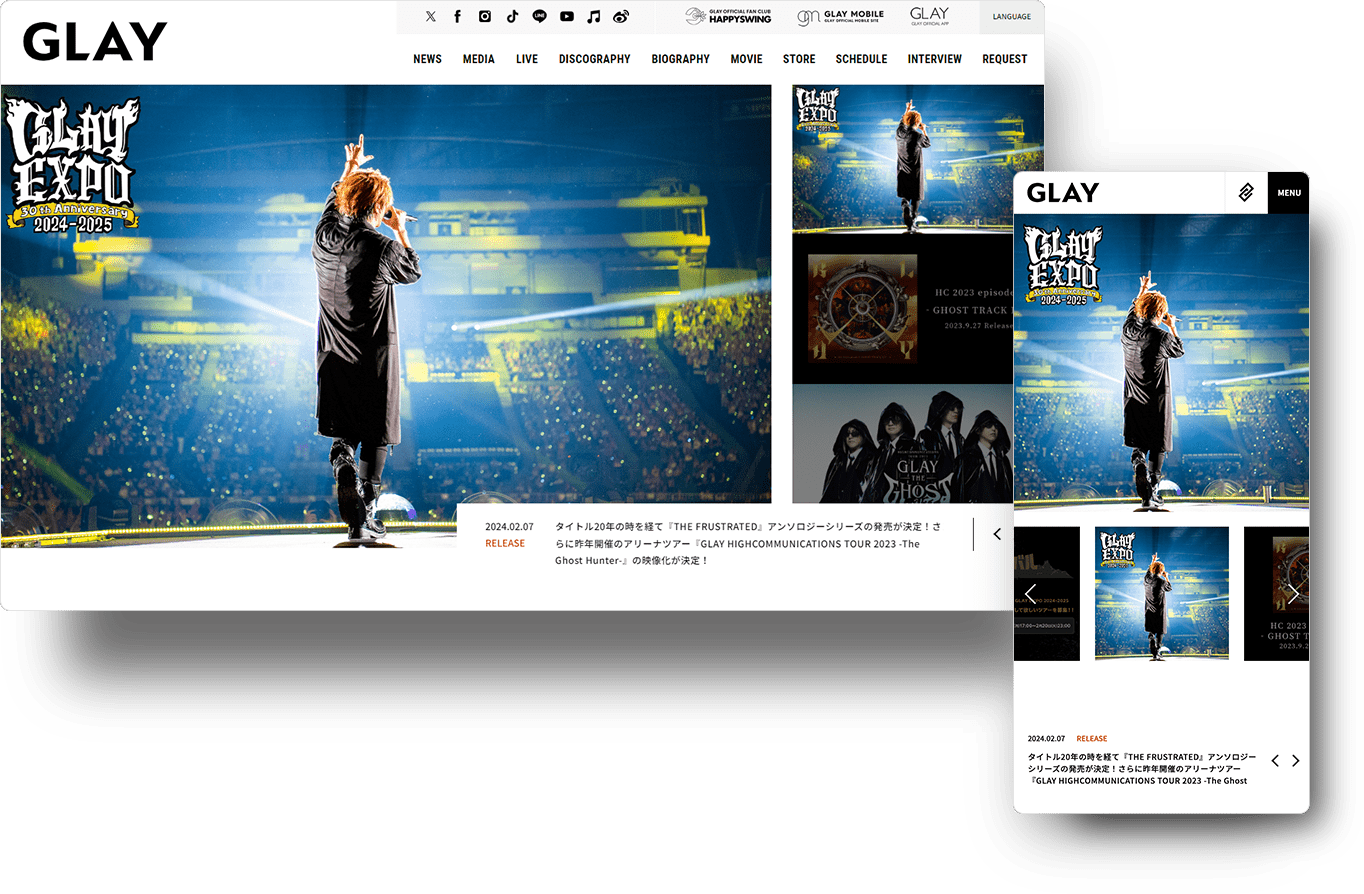1364x894 pixels.
Task: Click left arrow on mobile thumbnail carousel
Action: pyautogui.click(x=1030, y=594)
